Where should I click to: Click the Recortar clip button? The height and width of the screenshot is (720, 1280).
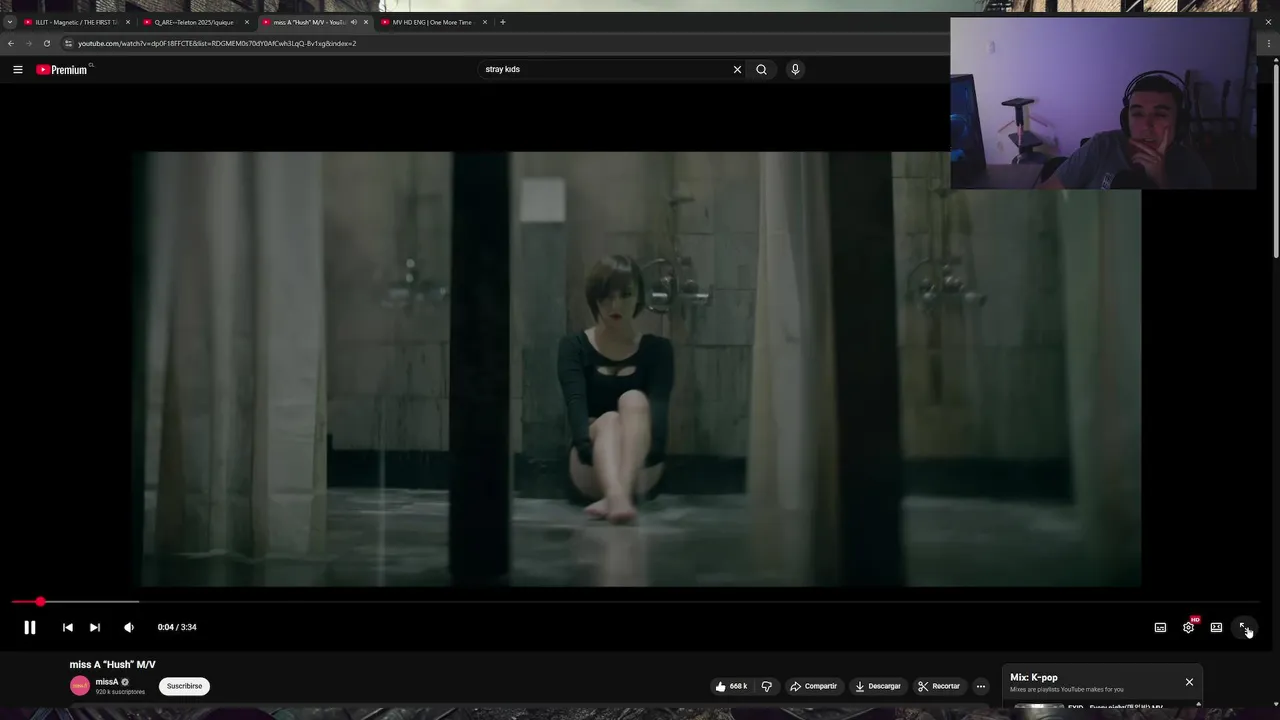[x=939, y=686]
